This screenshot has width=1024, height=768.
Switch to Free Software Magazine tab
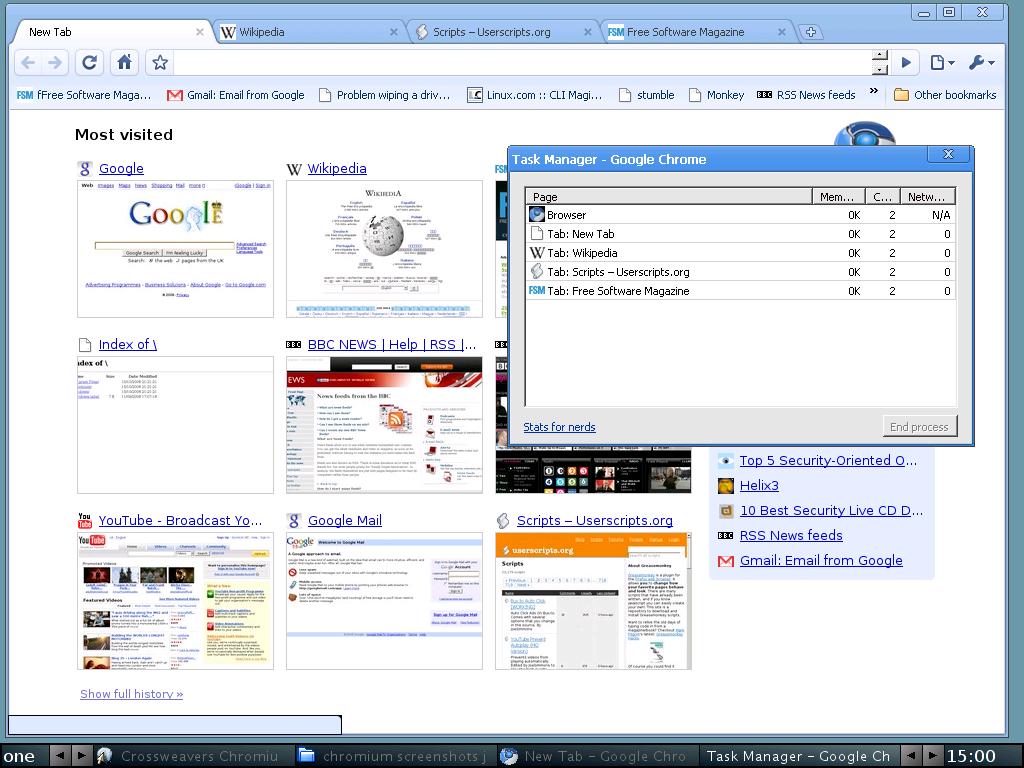click(695, 32)
